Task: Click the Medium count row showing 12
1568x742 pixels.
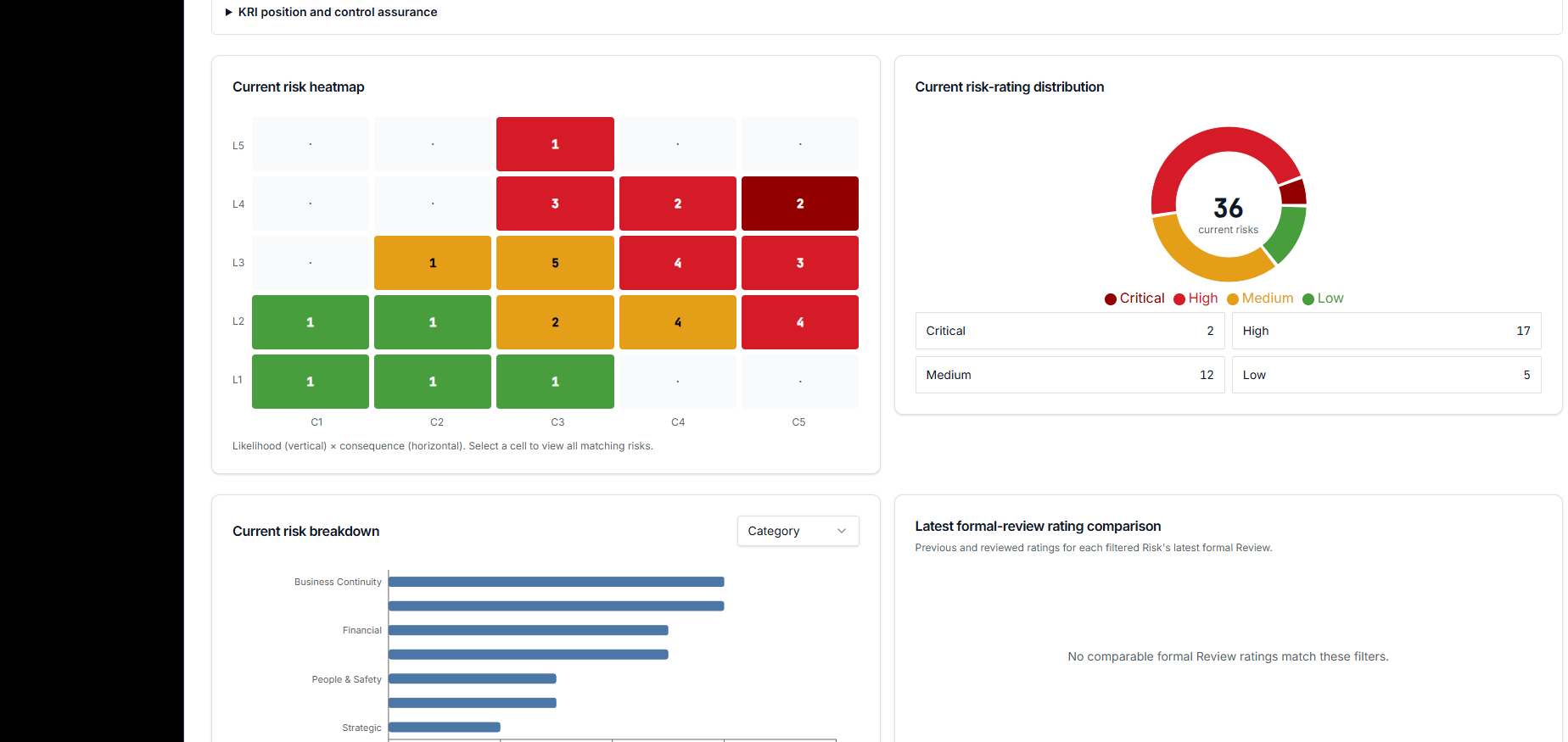Action: (1070, 375)
